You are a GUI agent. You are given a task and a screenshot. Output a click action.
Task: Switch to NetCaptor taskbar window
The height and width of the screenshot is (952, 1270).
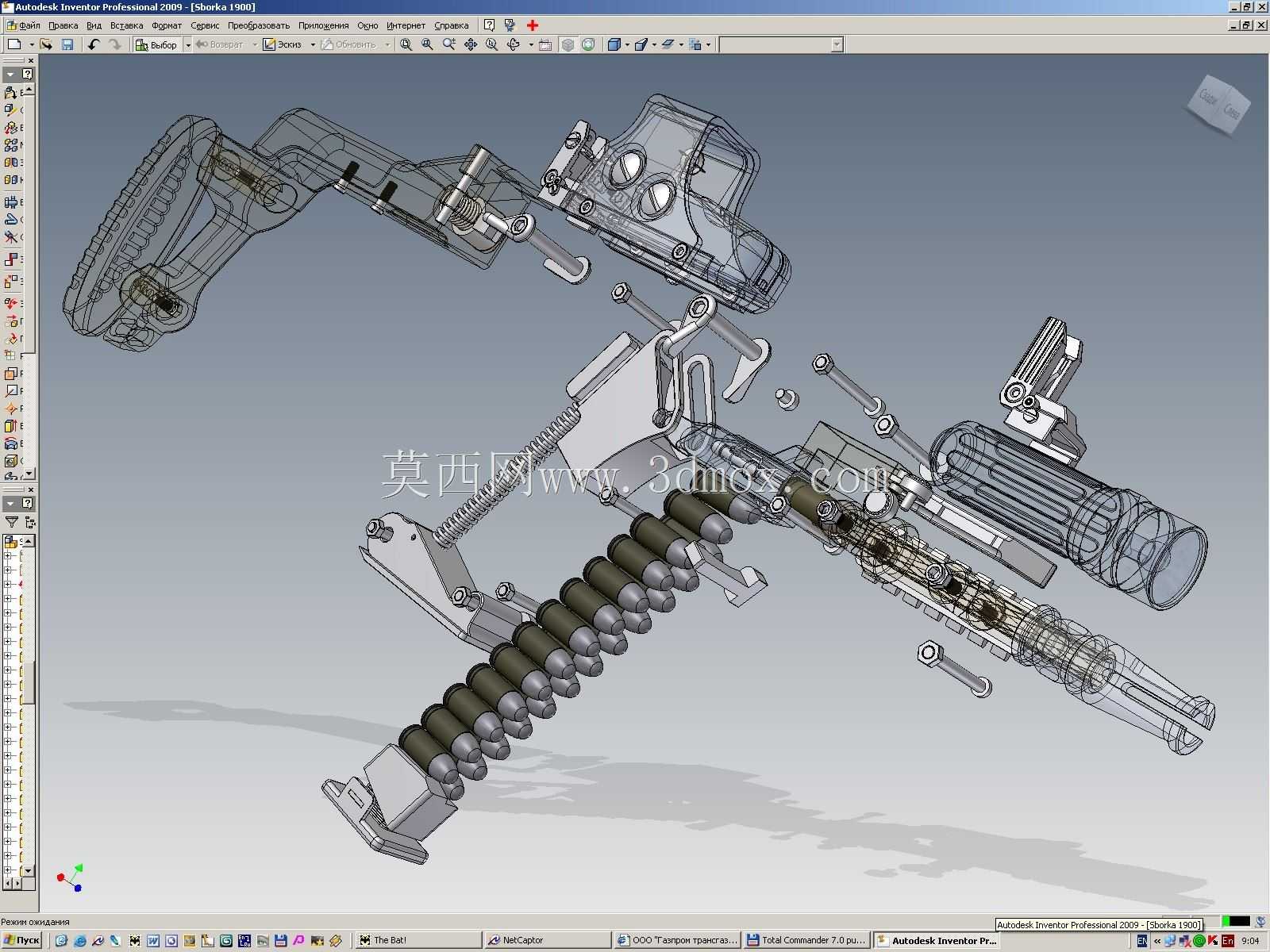coord(547,940)
